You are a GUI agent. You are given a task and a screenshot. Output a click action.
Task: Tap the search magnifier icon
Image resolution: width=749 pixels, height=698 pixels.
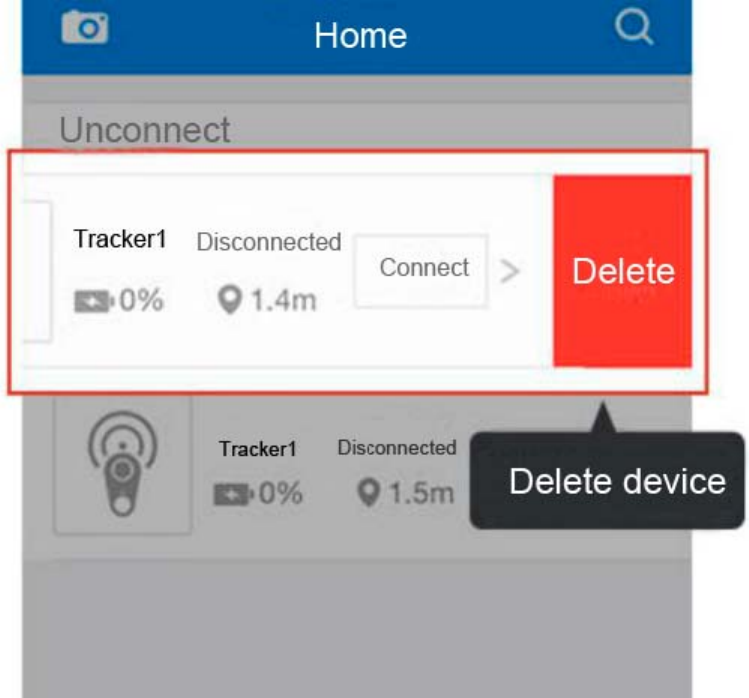click(x=634, y=27)
